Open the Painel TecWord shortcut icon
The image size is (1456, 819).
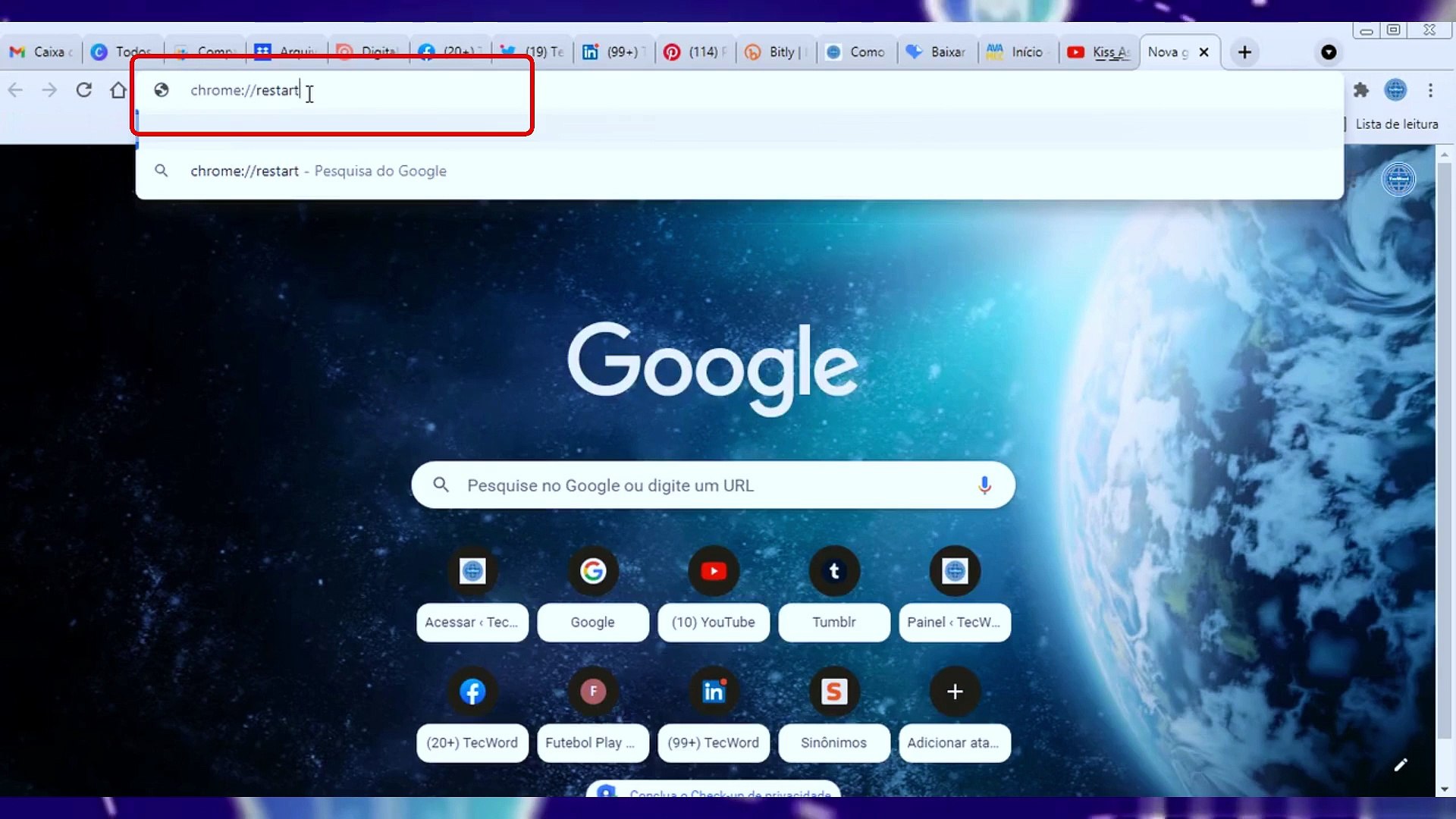coord(955,571)
